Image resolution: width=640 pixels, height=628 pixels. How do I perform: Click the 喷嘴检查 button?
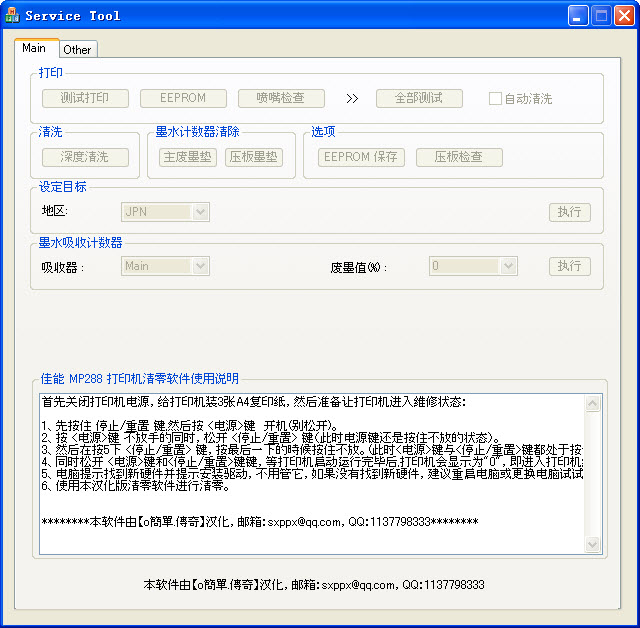[282, 98]
